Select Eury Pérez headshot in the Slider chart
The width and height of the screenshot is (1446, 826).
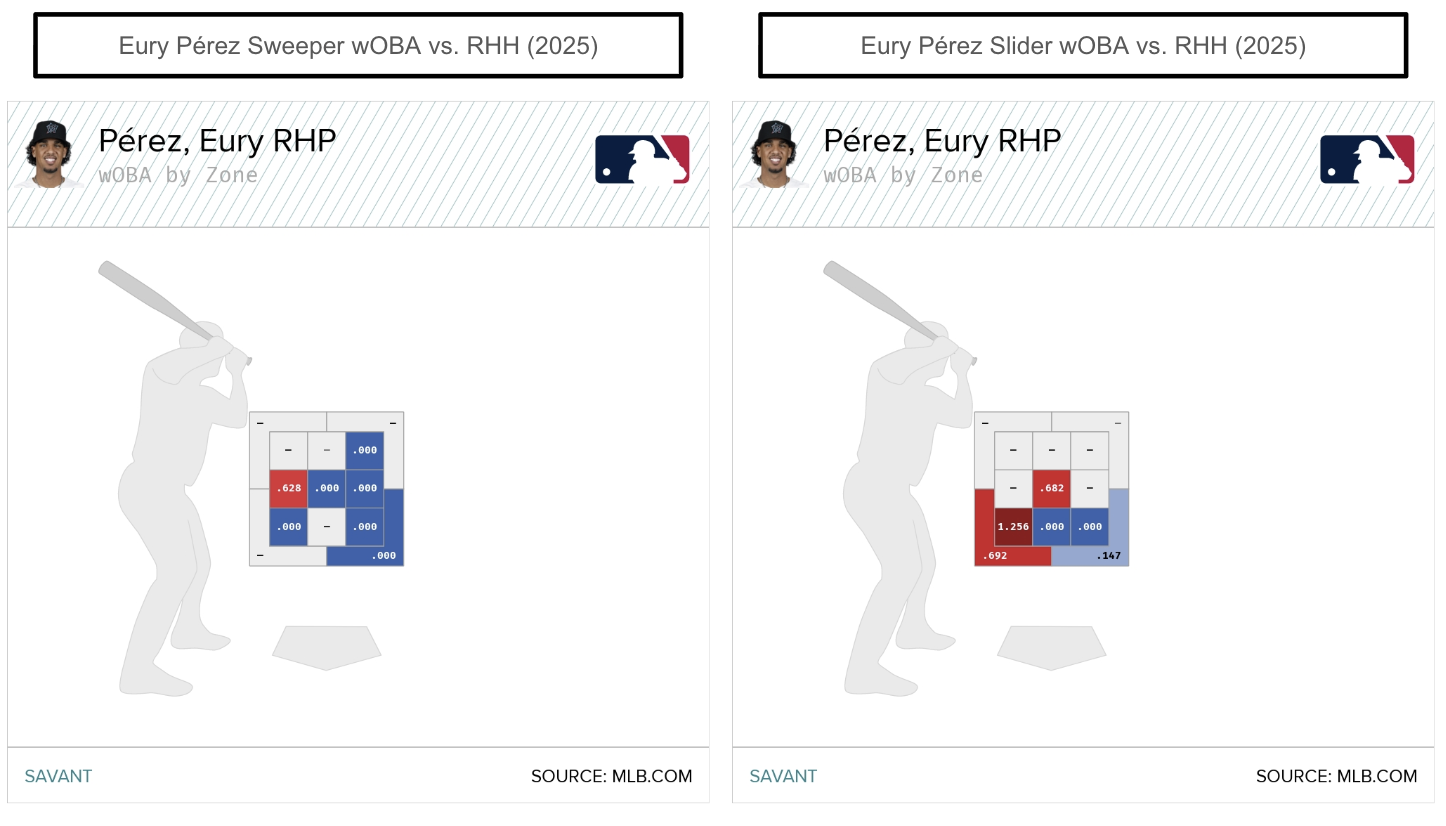772,154
